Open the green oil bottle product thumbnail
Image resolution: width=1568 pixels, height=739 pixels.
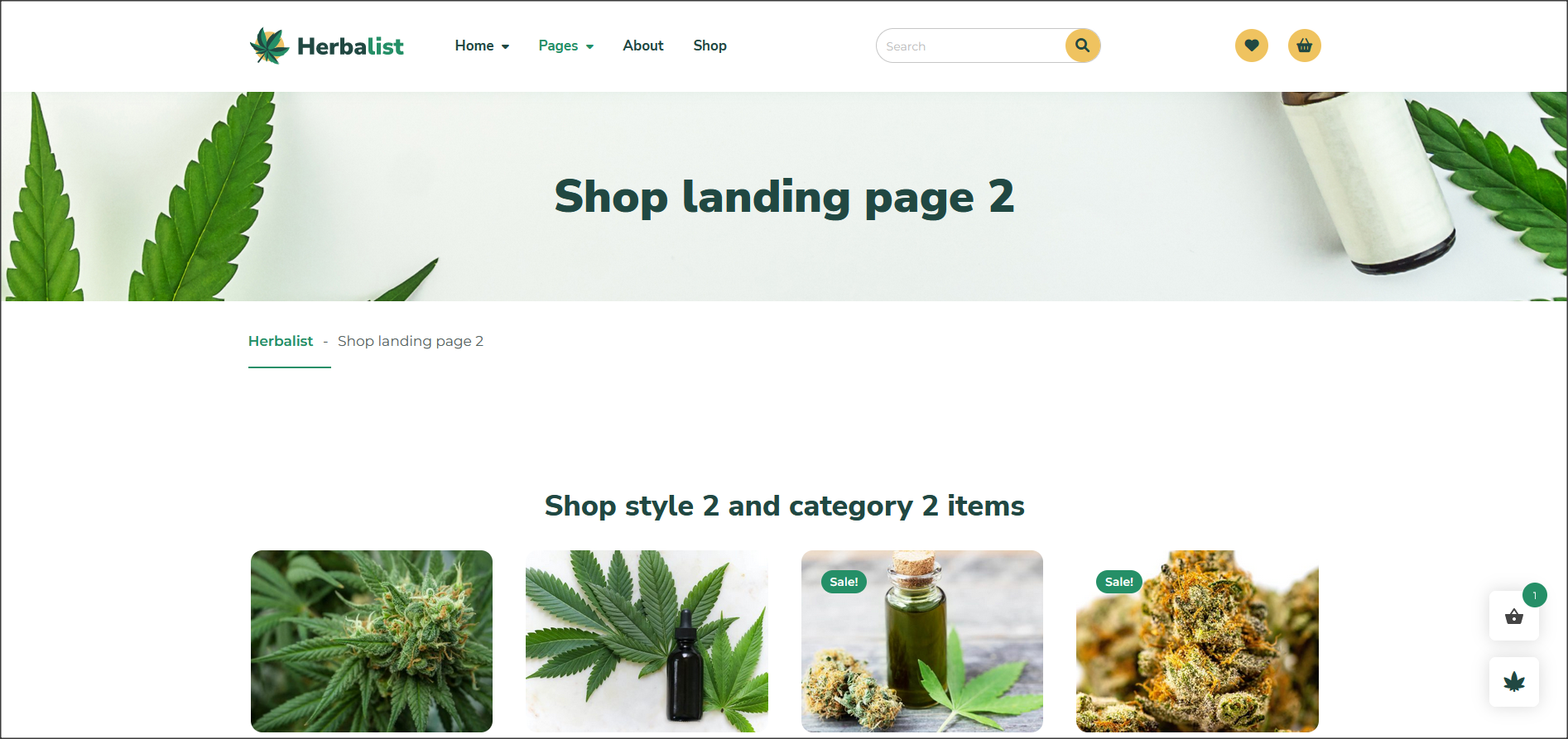(922, 641)
